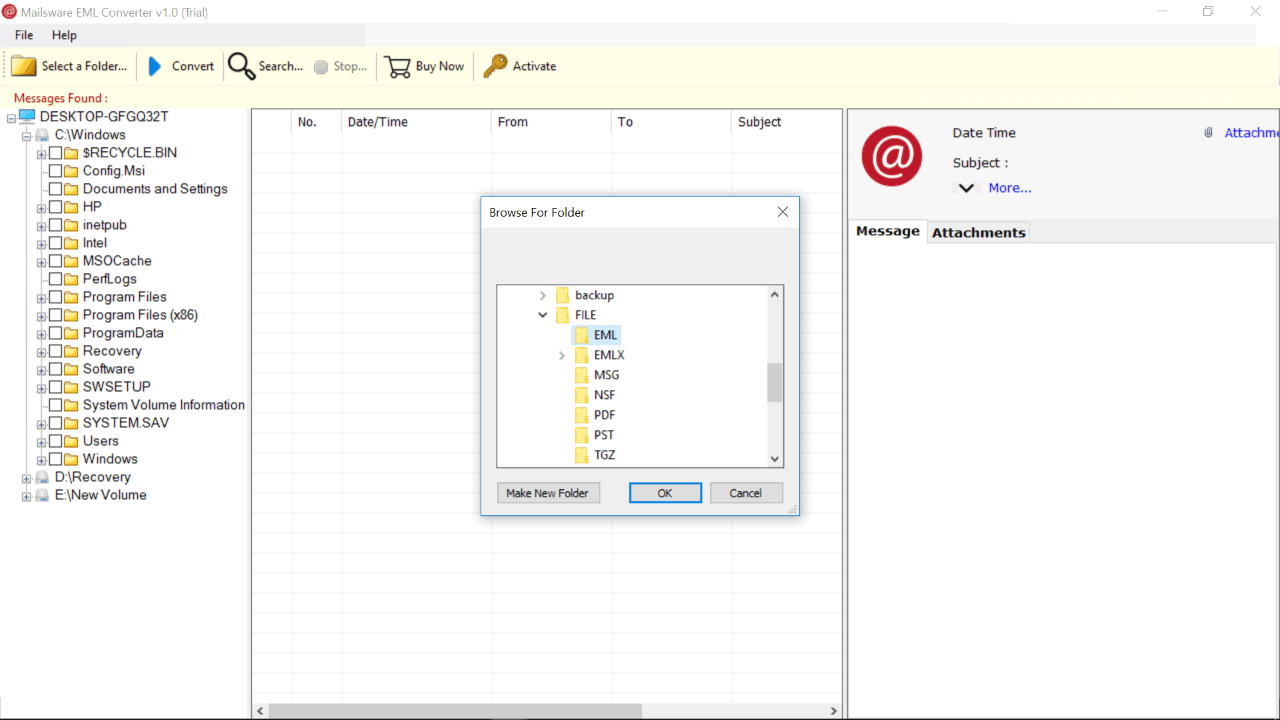Viewport: 1280px width, 720px height.
Task: Open the Help menu
Action: (x=64, y=35)
